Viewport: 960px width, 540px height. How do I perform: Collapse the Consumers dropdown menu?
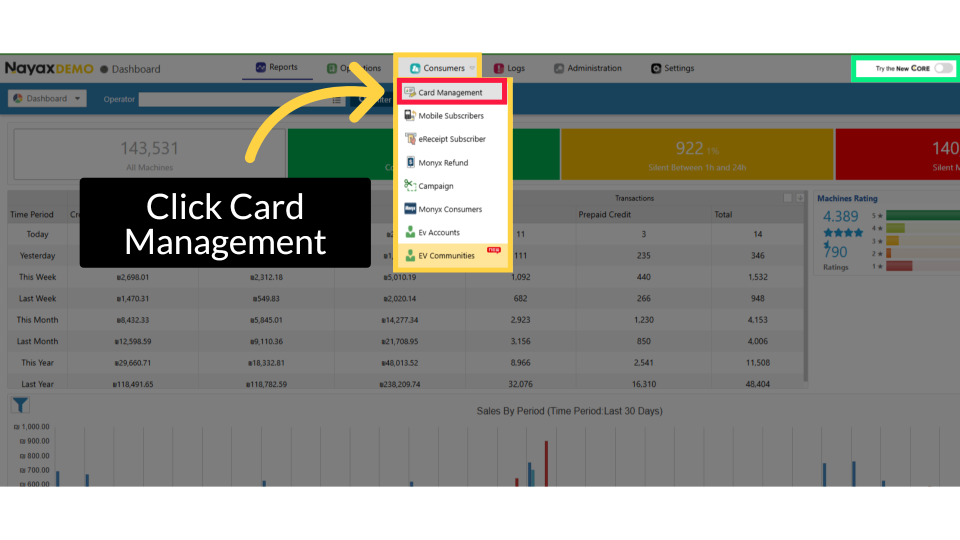tap(437, 68)
